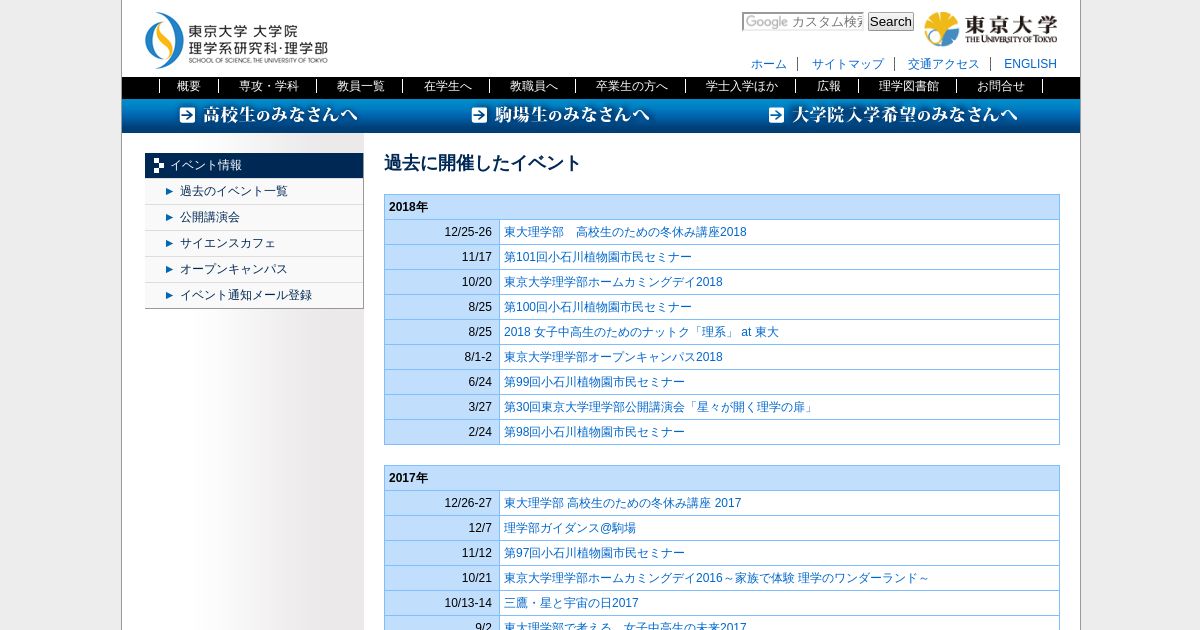
Task: Click the triangle bullet beside オープンキャンパス
Action: click(x=169, y=269)
